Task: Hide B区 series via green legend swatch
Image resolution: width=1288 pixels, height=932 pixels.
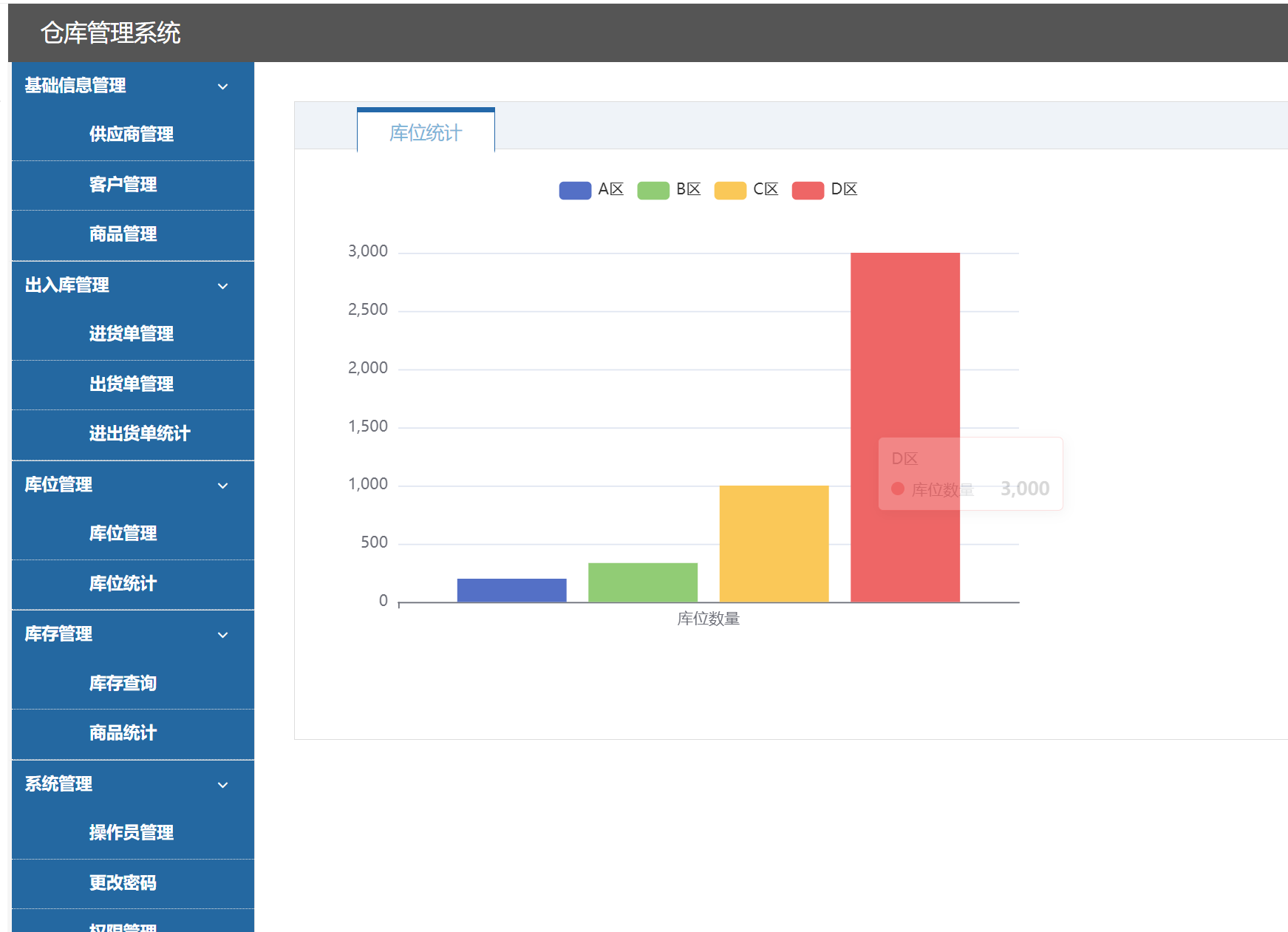Action: point(652,190)
